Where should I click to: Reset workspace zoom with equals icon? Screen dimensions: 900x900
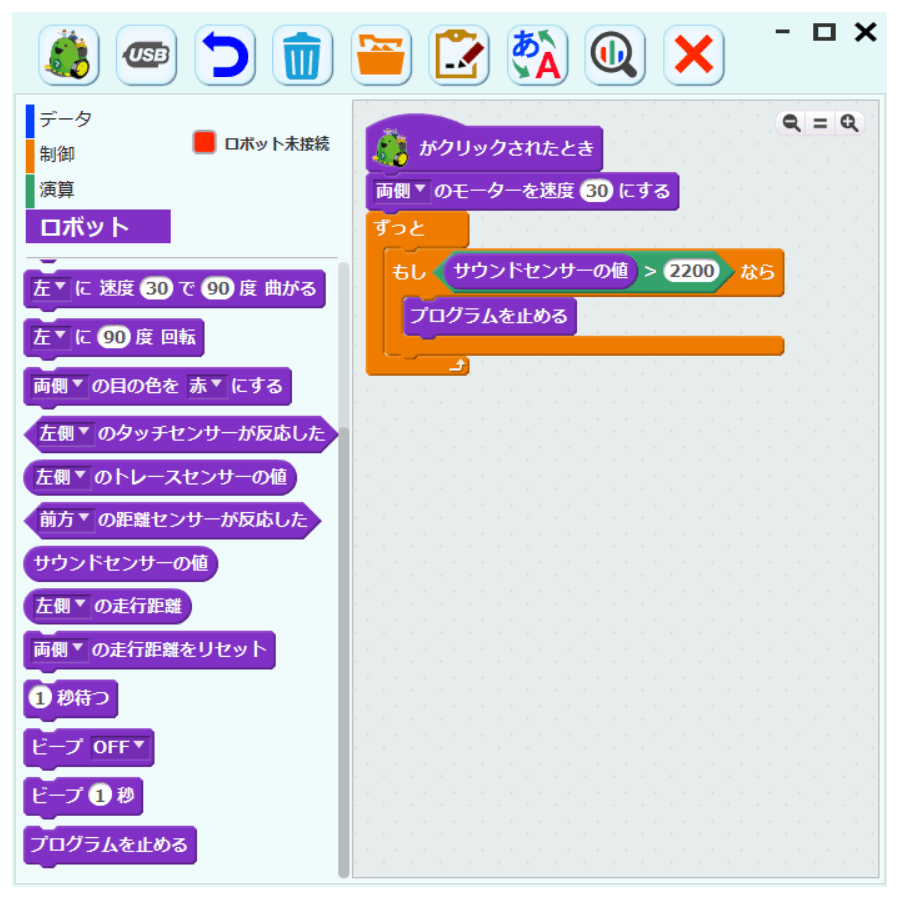tap(820, 123)
